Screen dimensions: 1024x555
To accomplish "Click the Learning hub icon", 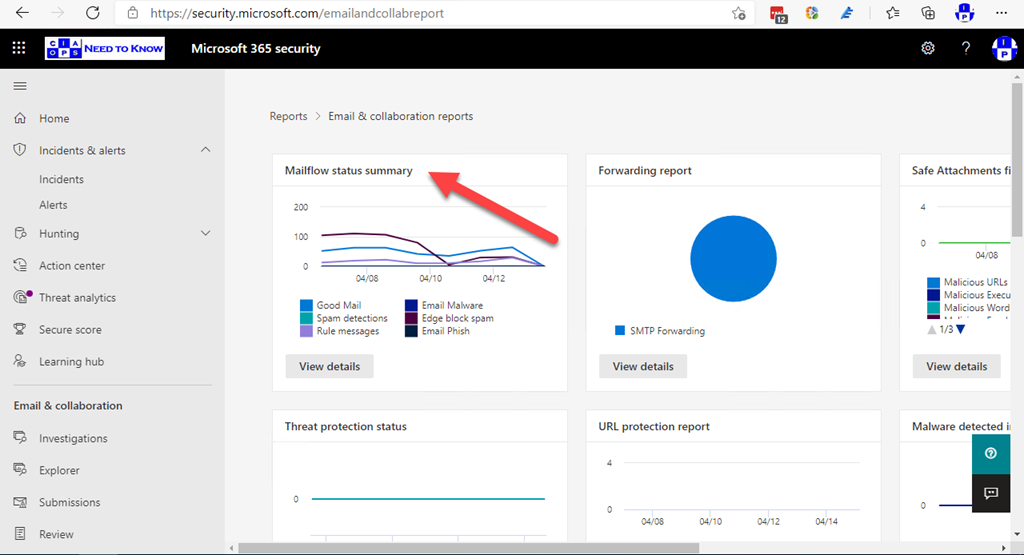I will click(19, 362).
